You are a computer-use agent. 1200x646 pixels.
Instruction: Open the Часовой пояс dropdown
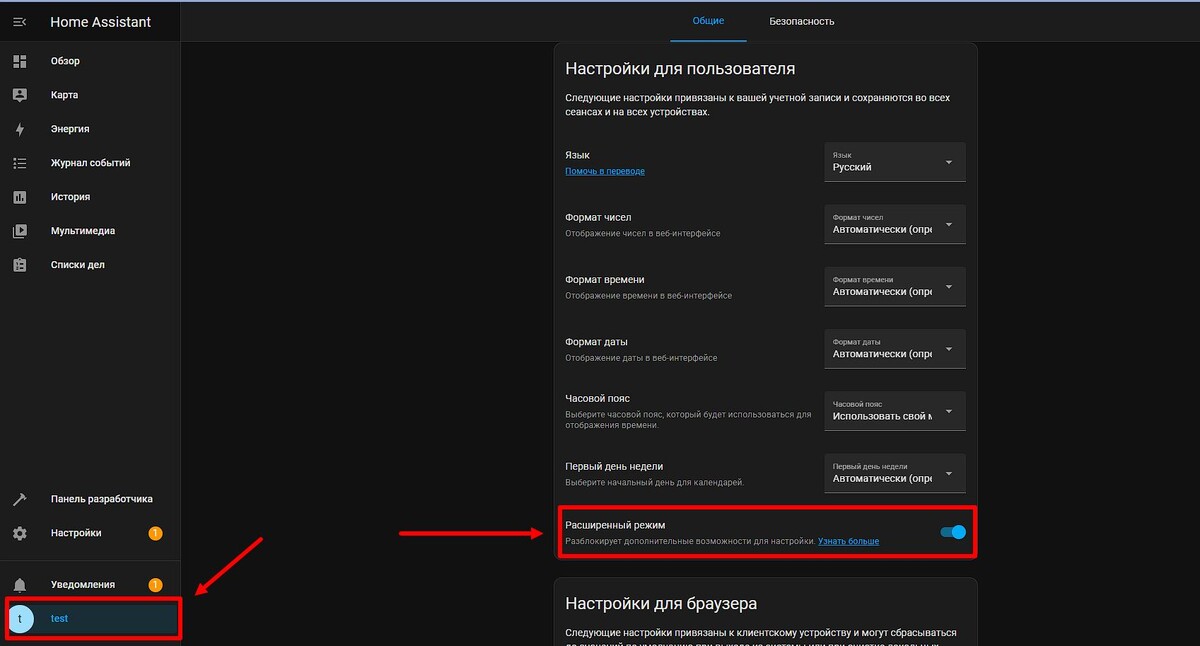pyautogui.click(x=895, y=410)
